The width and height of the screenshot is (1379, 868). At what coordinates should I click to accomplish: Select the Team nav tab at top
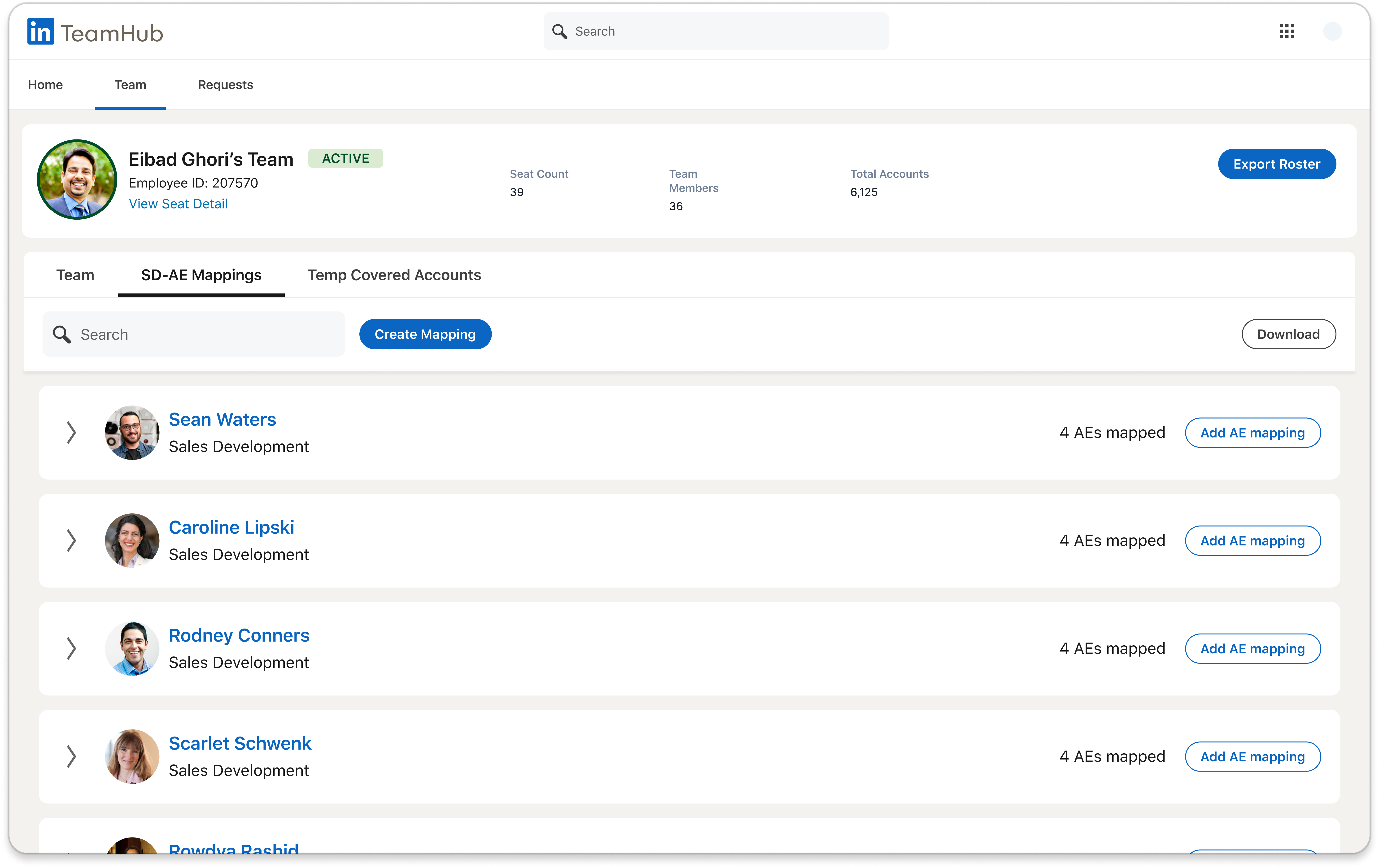[130, 85]
